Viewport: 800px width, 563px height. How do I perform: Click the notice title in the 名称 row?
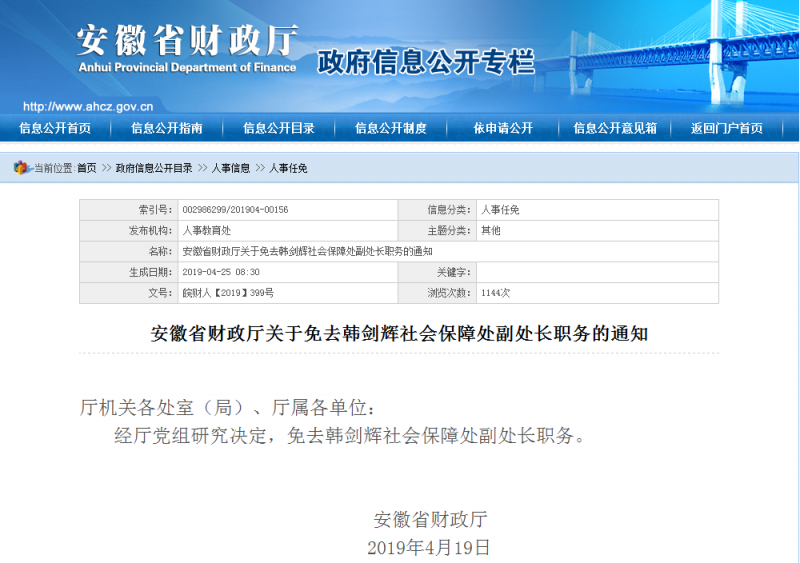coord(308,252)
